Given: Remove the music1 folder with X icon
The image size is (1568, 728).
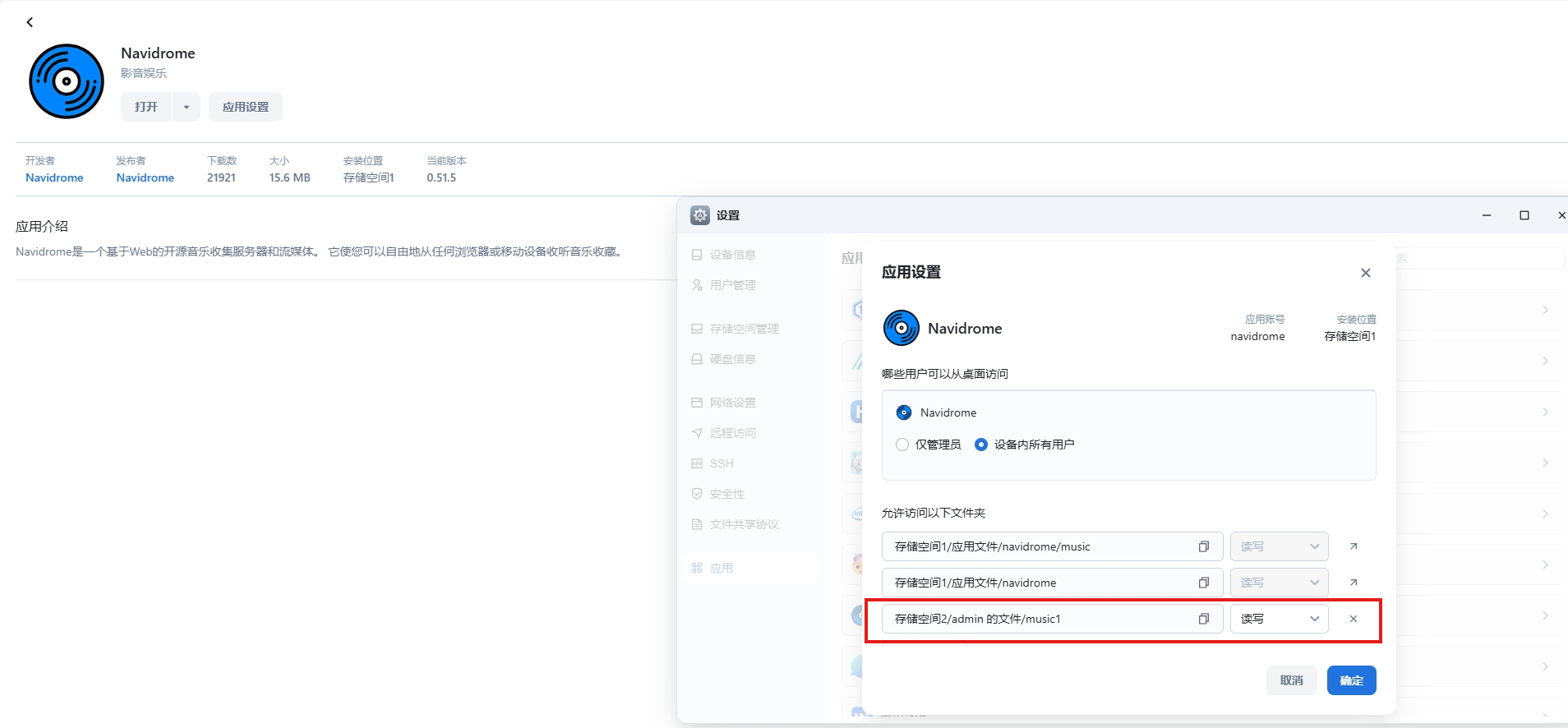Looking at the screenshot, I should (x=1354, y=619).
